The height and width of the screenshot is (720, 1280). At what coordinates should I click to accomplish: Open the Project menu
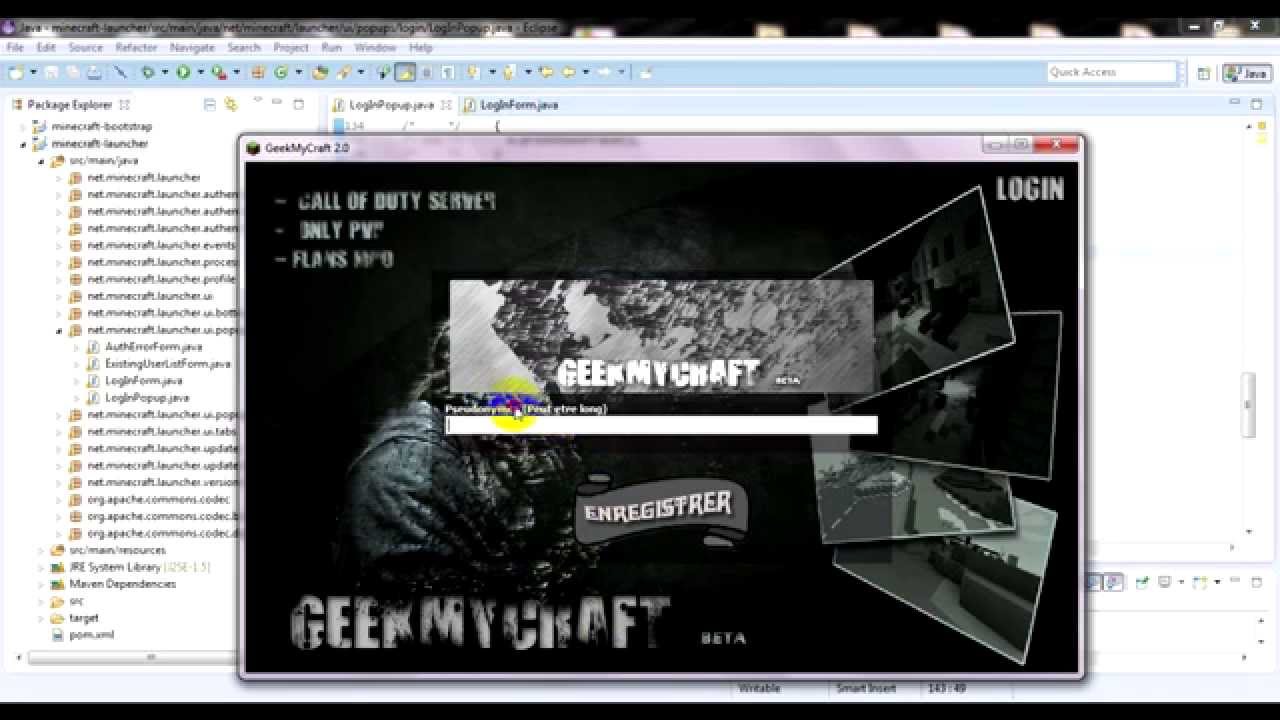[x=291, y=47]
